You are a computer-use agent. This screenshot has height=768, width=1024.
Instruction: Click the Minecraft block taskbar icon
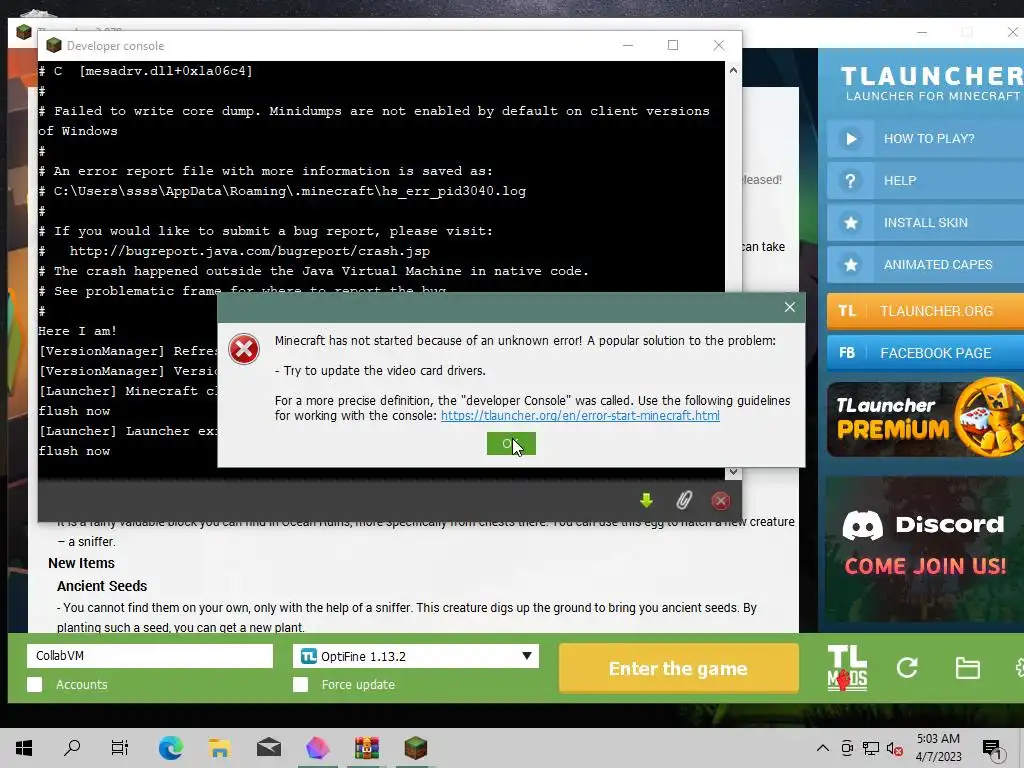pyautogui.click(x=415, y=748)
